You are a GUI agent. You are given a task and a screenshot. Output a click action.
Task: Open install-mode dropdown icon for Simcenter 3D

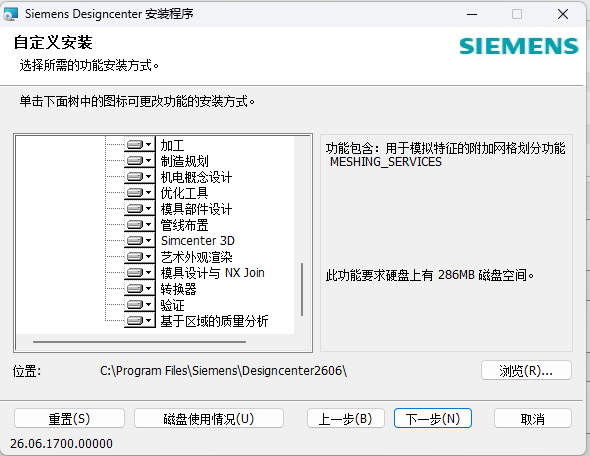pyautogui.click(x=140, y=240)
